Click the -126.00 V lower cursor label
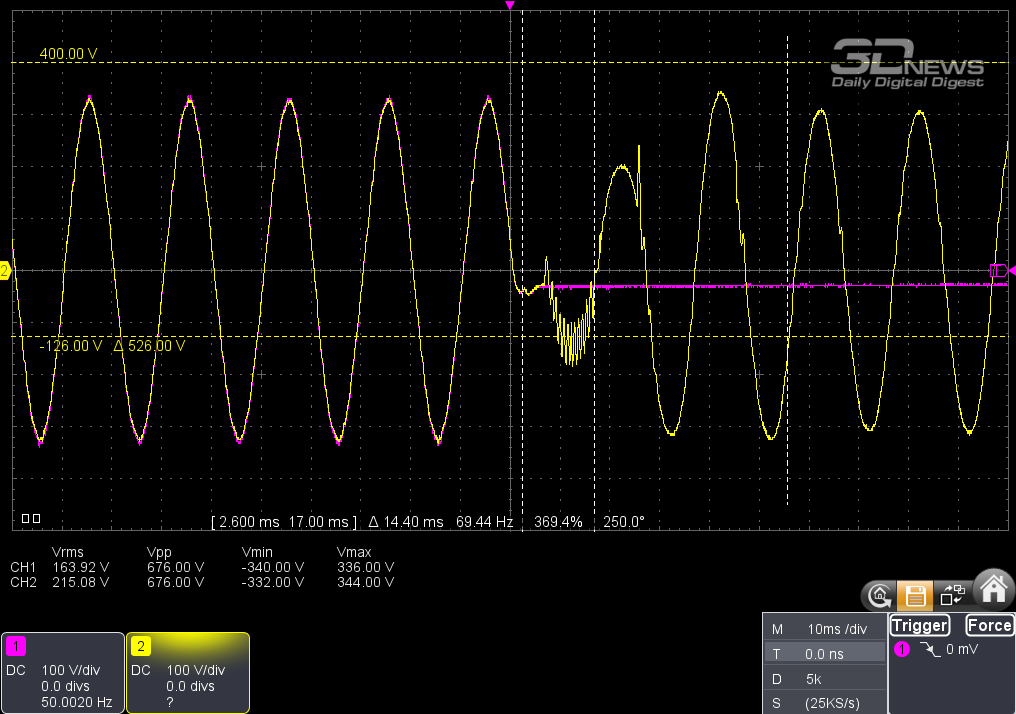 (71, 346)
